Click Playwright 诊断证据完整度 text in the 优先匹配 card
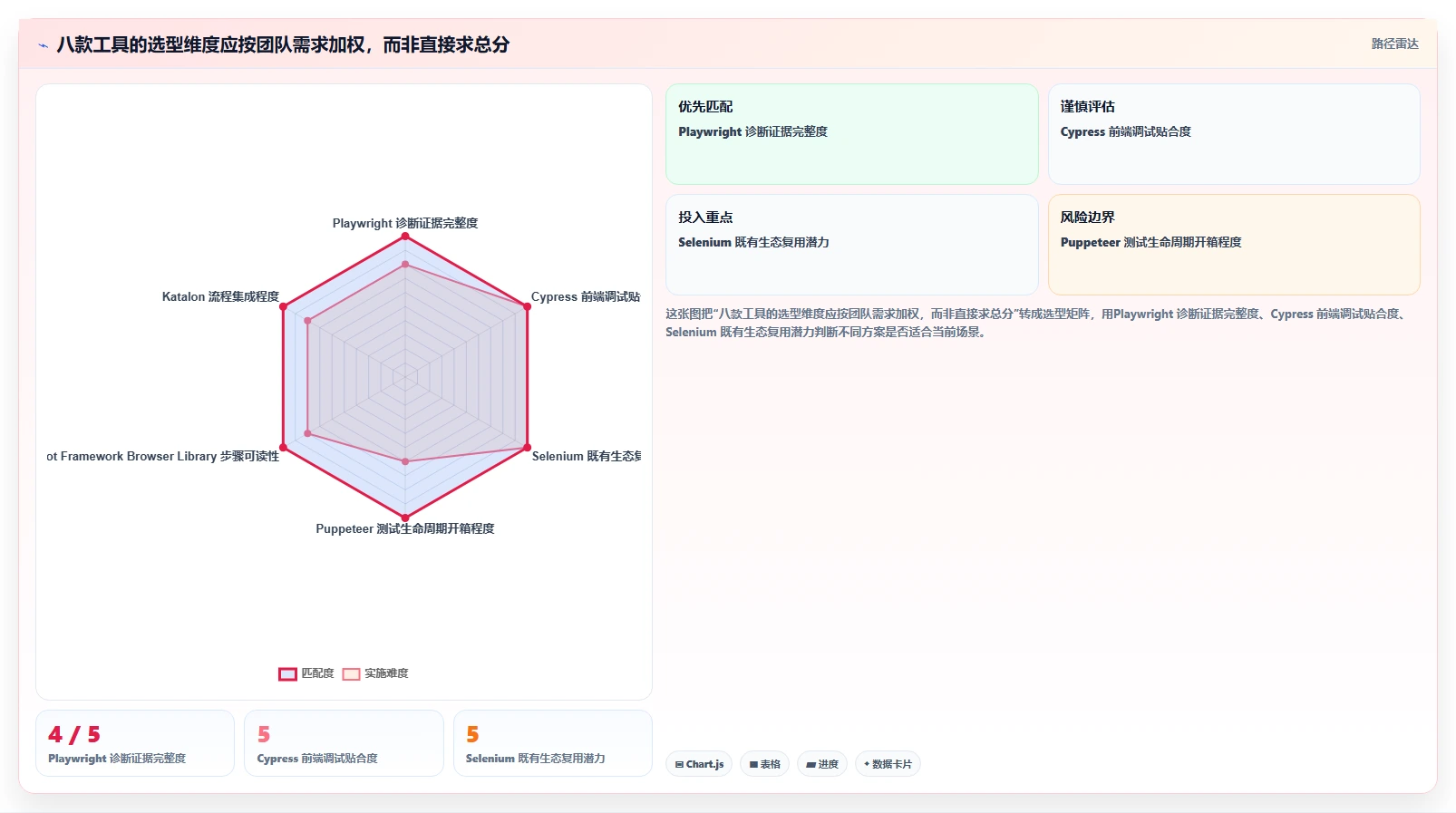 (753, 131)
